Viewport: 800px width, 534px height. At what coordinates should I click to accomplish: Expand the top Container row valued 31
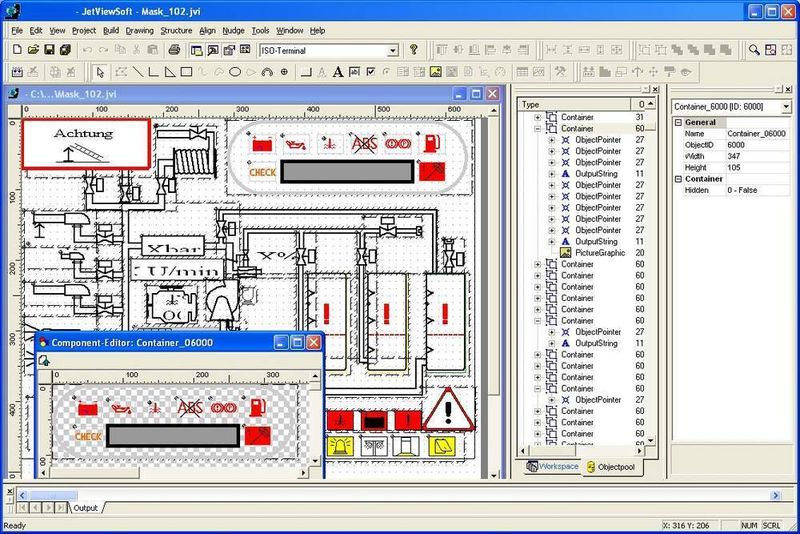537,117
